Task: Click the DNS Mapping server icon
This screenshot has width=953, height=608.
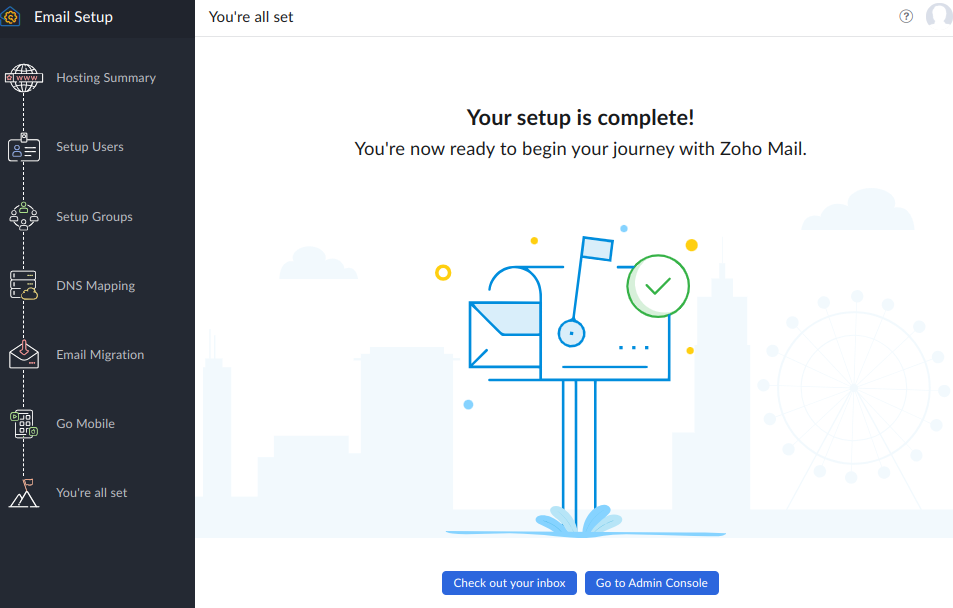Action: click(x=23, y=286)
